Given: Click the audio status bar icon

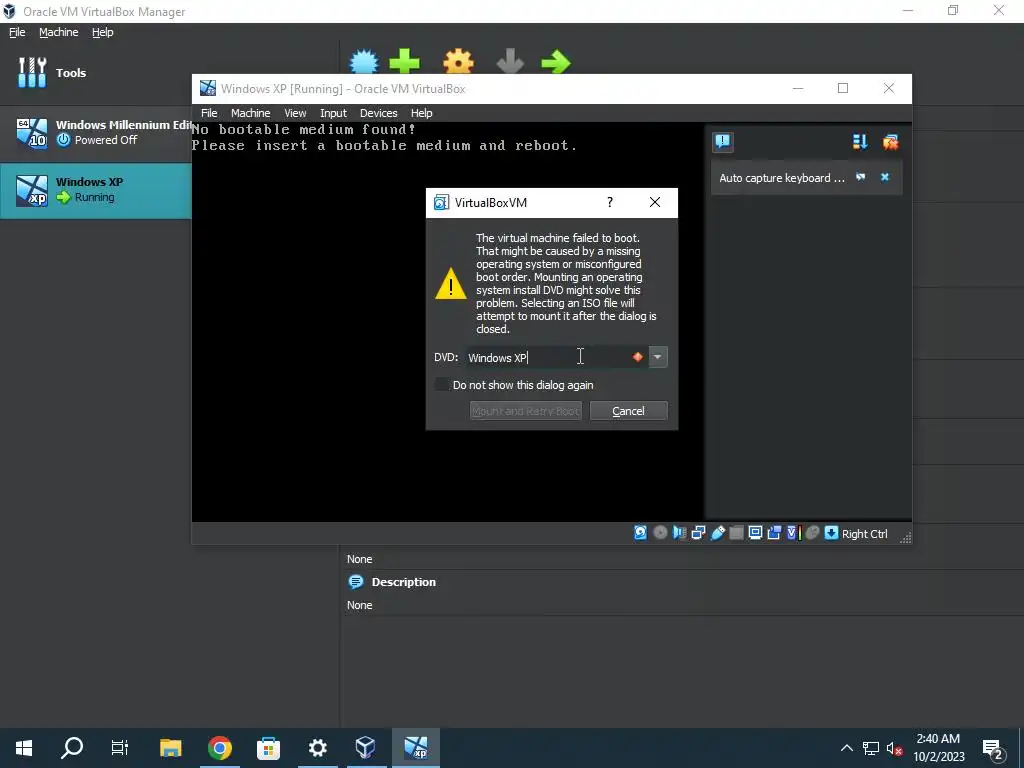Looking at the screenshot, I should [x=679, y=533].
